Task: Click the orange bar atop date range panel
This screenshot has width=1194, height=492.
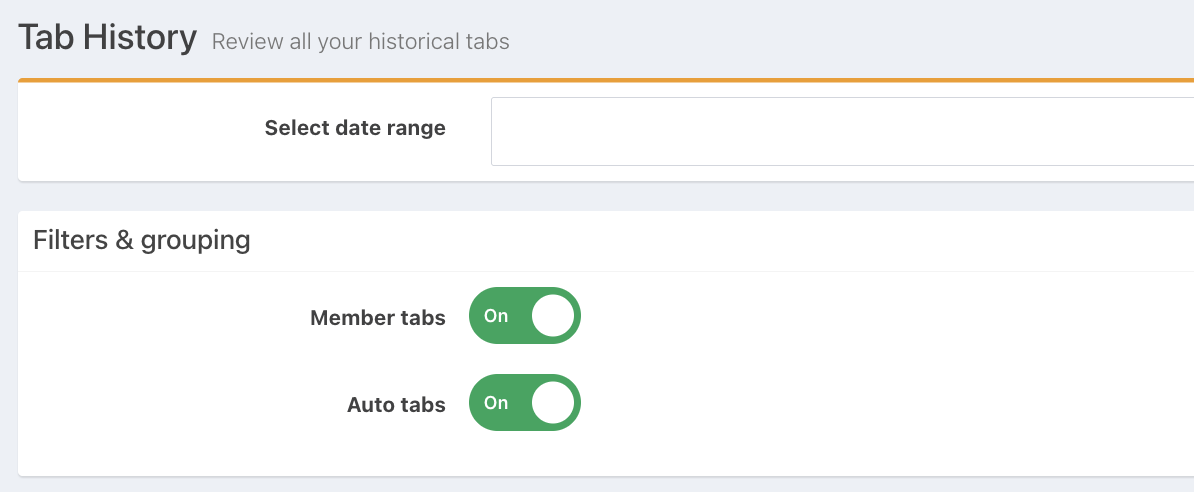Action: point(600,80)
